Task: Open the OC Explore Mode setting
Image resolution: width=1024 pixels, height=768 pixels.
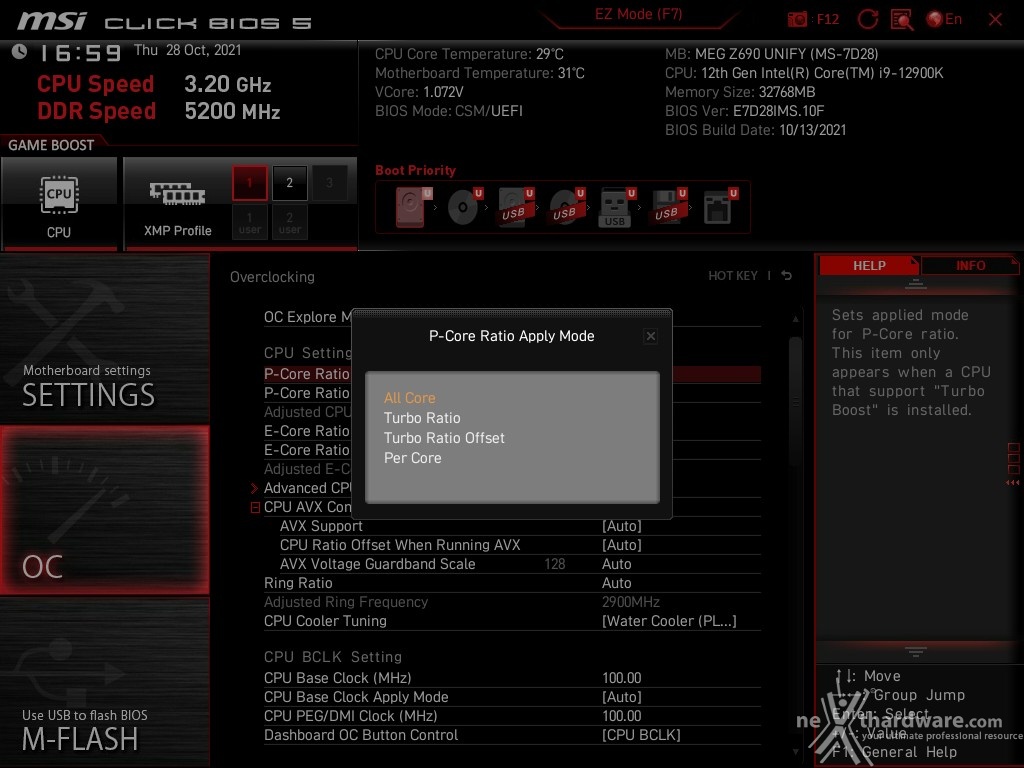Action: [308, 317]
